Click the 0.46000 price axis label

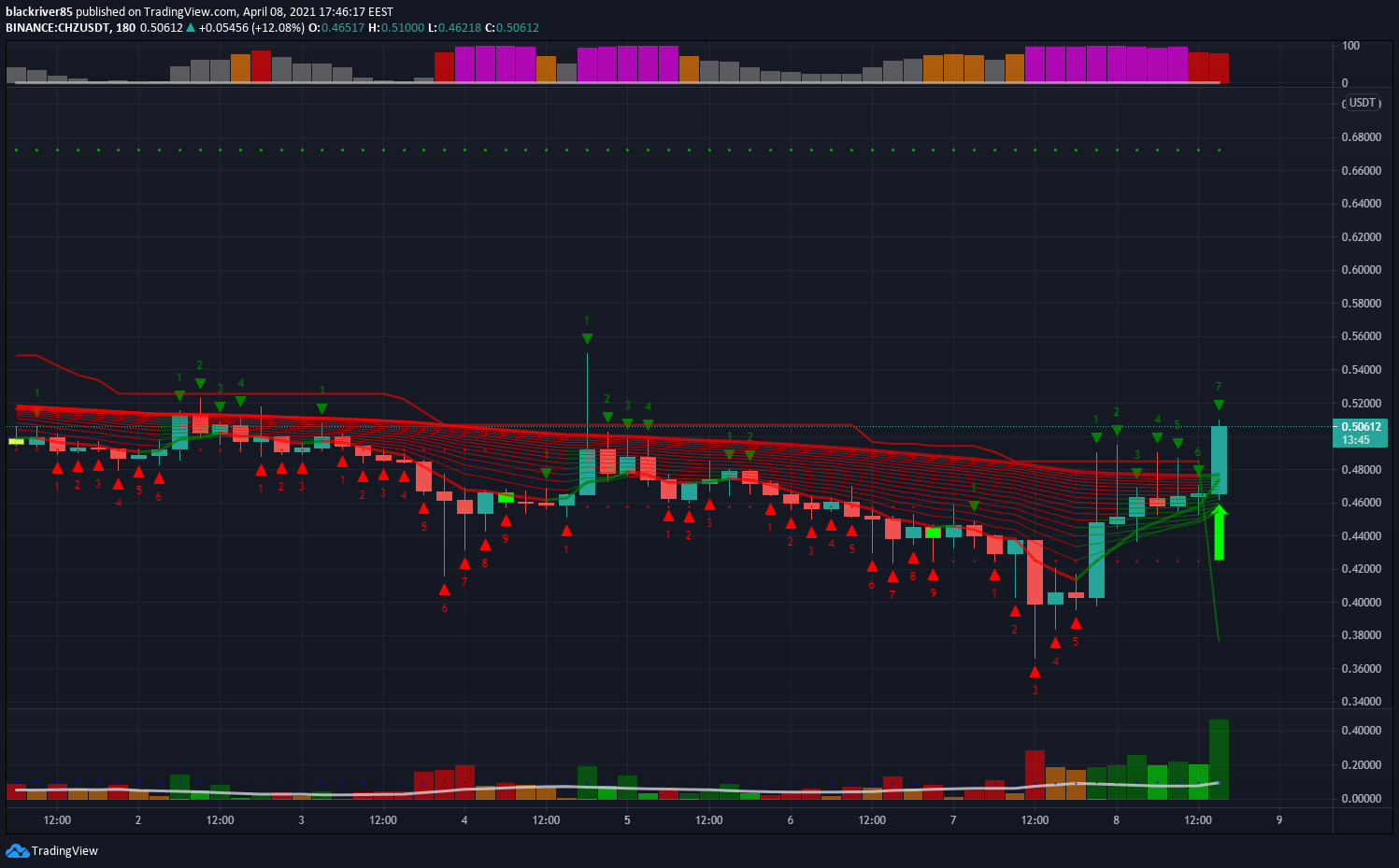point(1362,503)
